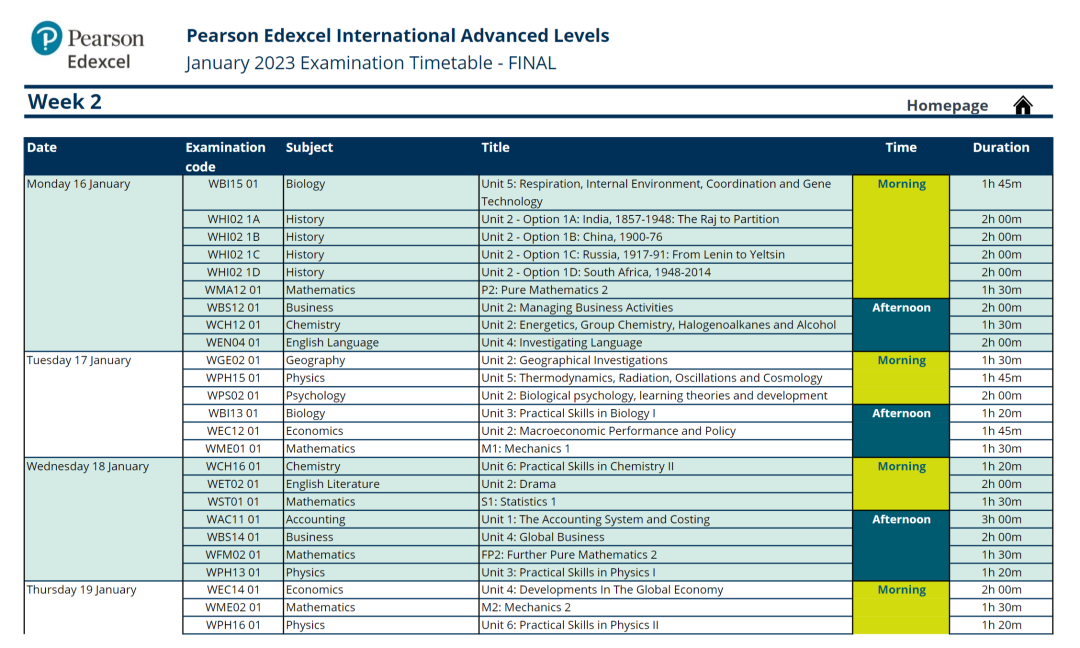
Task: Click exam code 'WPH15 01'
Action: (233, 378)
